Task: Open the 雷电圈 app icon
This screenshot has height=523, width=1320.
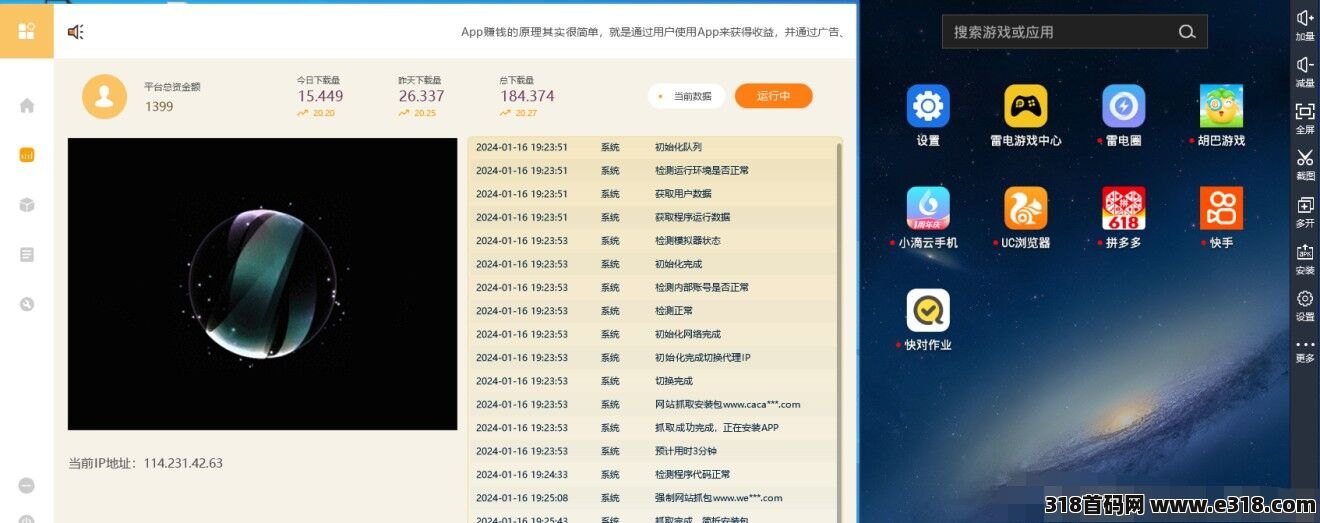Action: click(x=1123, y=116)
